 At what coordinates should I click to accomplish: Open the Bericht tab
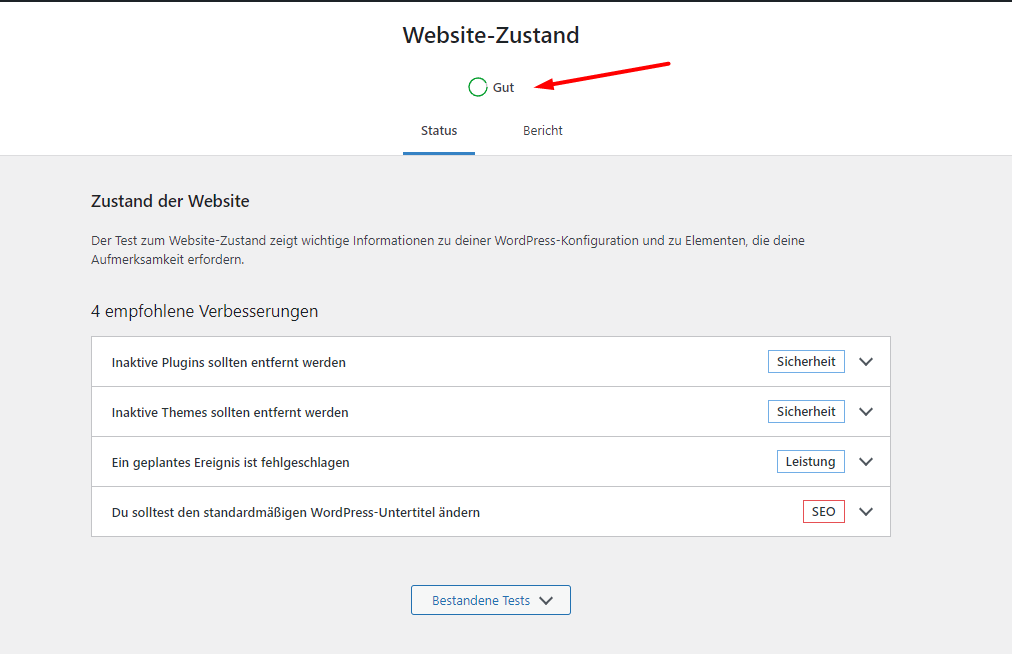point(543,131)
